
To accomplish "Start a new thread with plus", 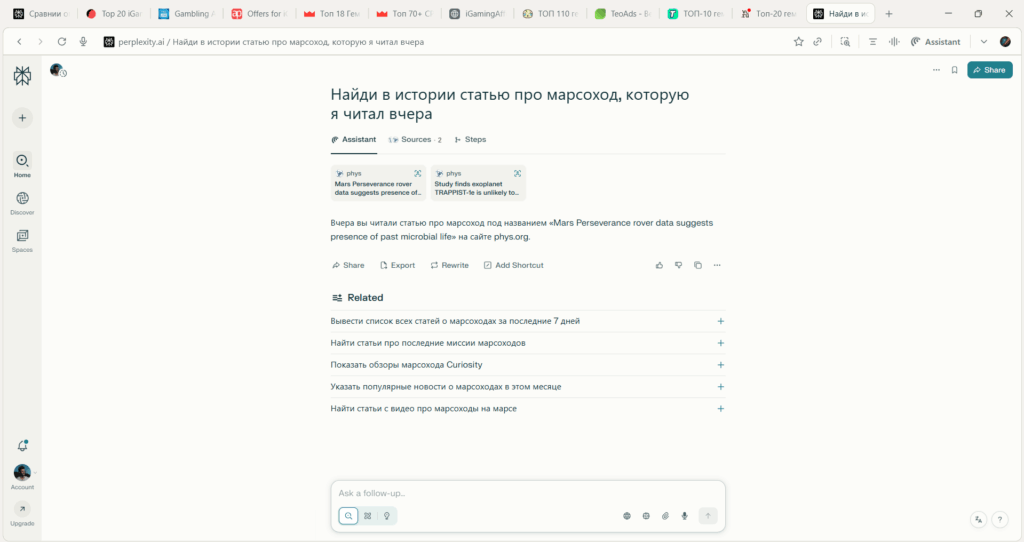I will coord(22,118).
